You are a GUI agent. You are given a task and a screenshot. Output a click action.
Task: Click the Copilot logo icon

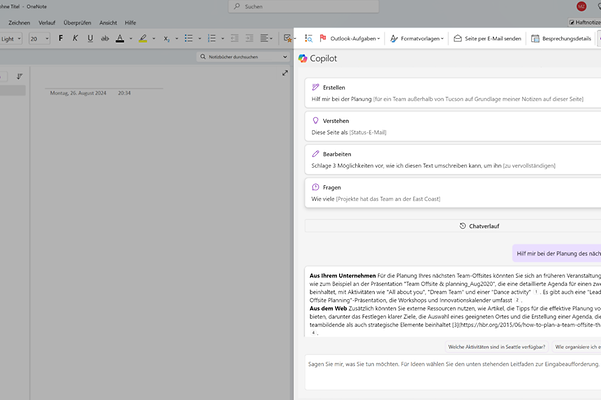coord(304,60)
